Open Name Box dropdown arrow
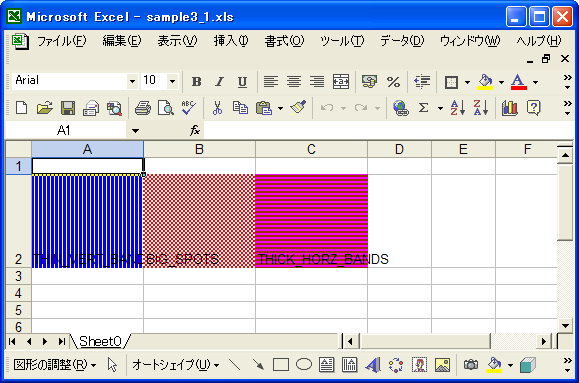Viewport: 579px width, 383px height. click(x=135, y=130)
